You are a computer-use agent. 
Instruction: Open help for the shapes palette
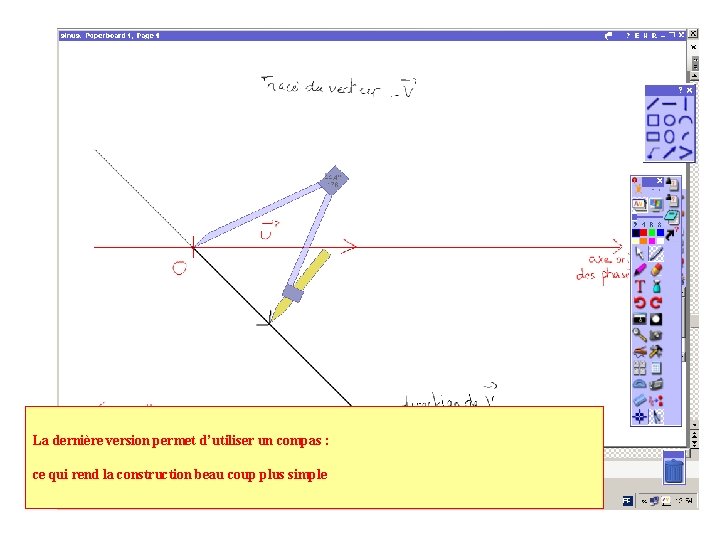[681, 90]
